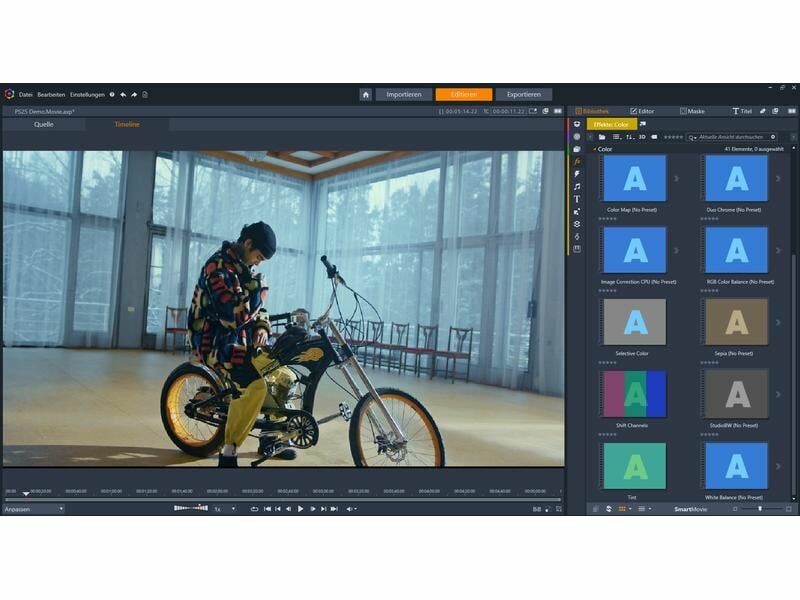Image resolution: width=800 pixels, height=600 pixels.
Task: Toggle the 3D filter in library toolbar
Action: coord(642,137)
